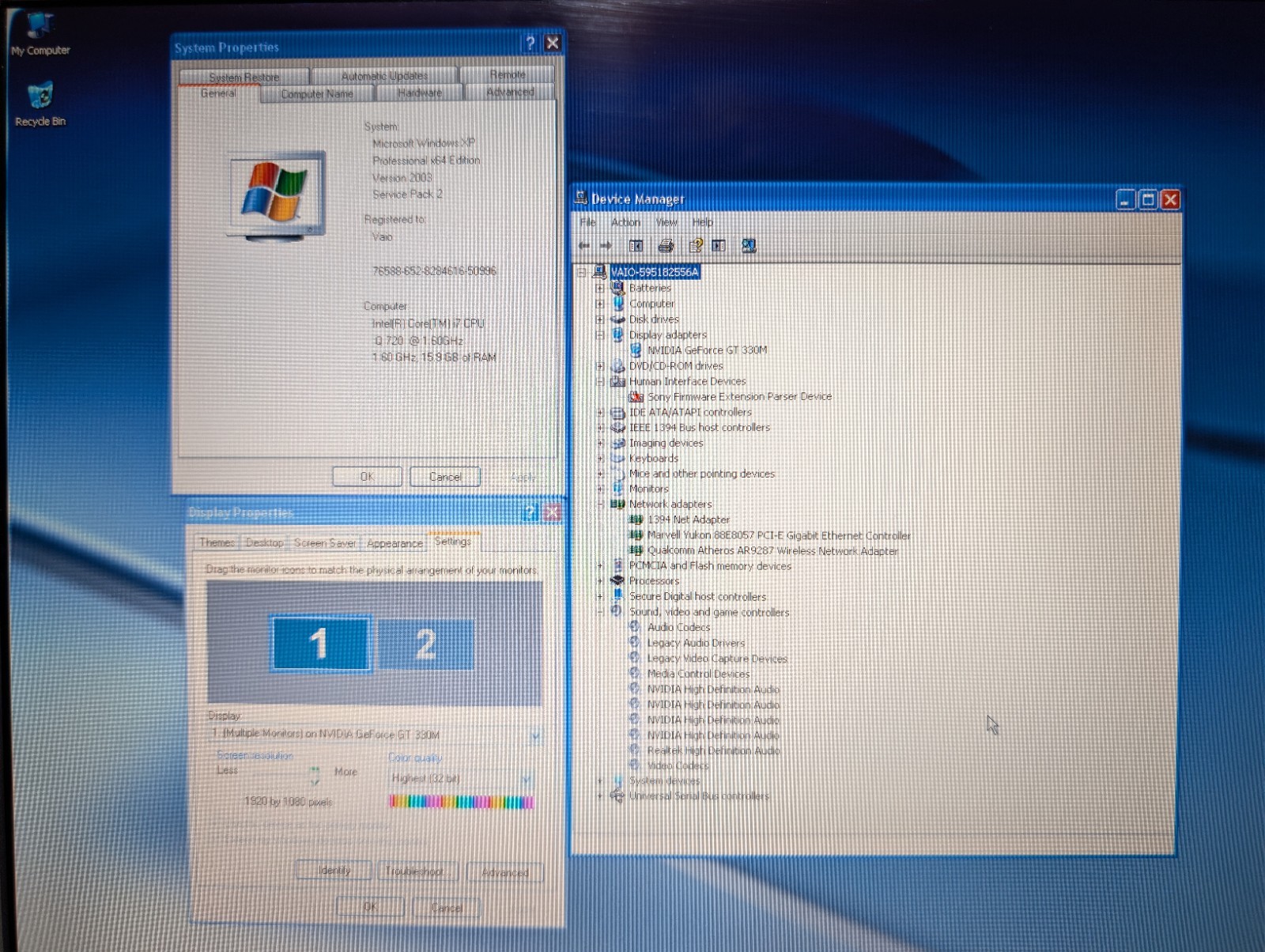Switch to Appearance tab in Display Properties
Image resolution: width=1265 pixels, height=952 pixels.
tap(395, 543)
